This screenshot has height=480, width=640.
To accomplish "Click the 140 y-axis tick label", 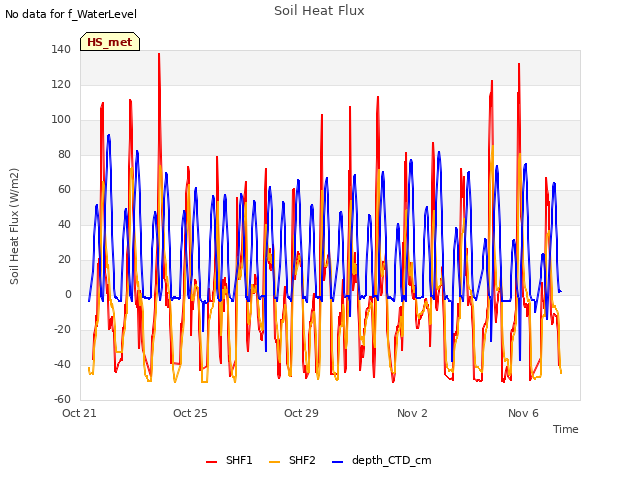I will click(61, 49).
